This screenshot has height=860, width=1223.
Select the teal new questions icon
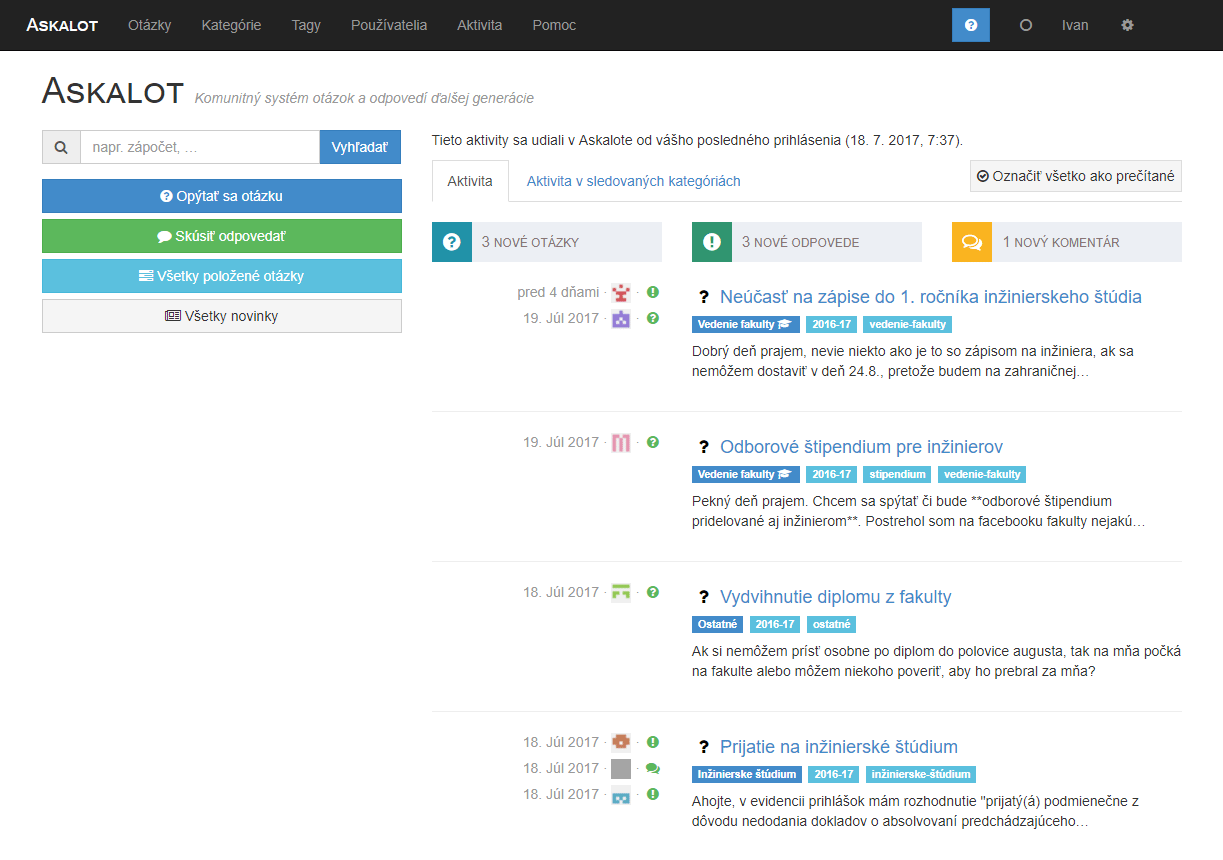tap(451, 242)
